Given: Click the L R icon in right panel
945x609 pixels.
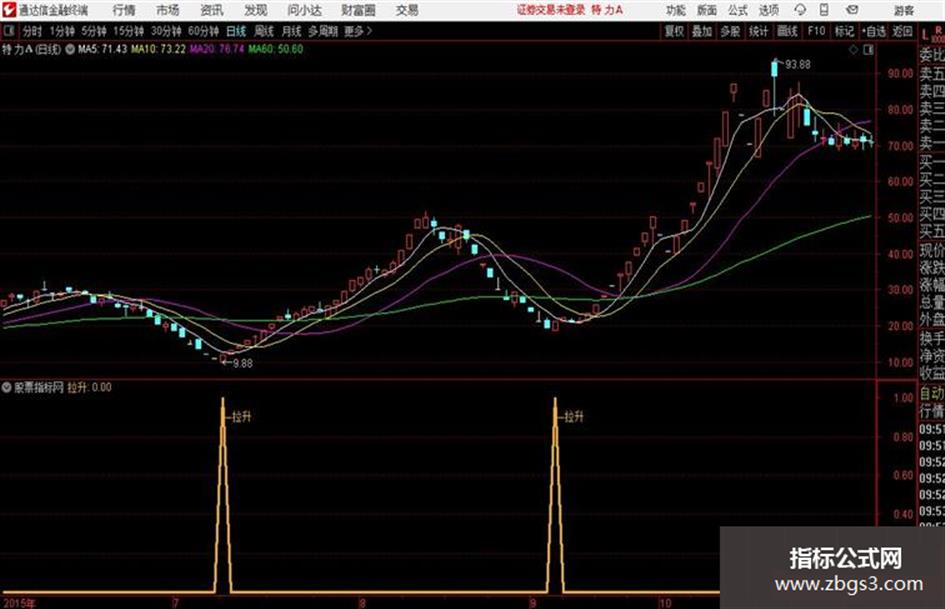Looking at the screenshot, I should pyautogui.click(x=932, y=33).
